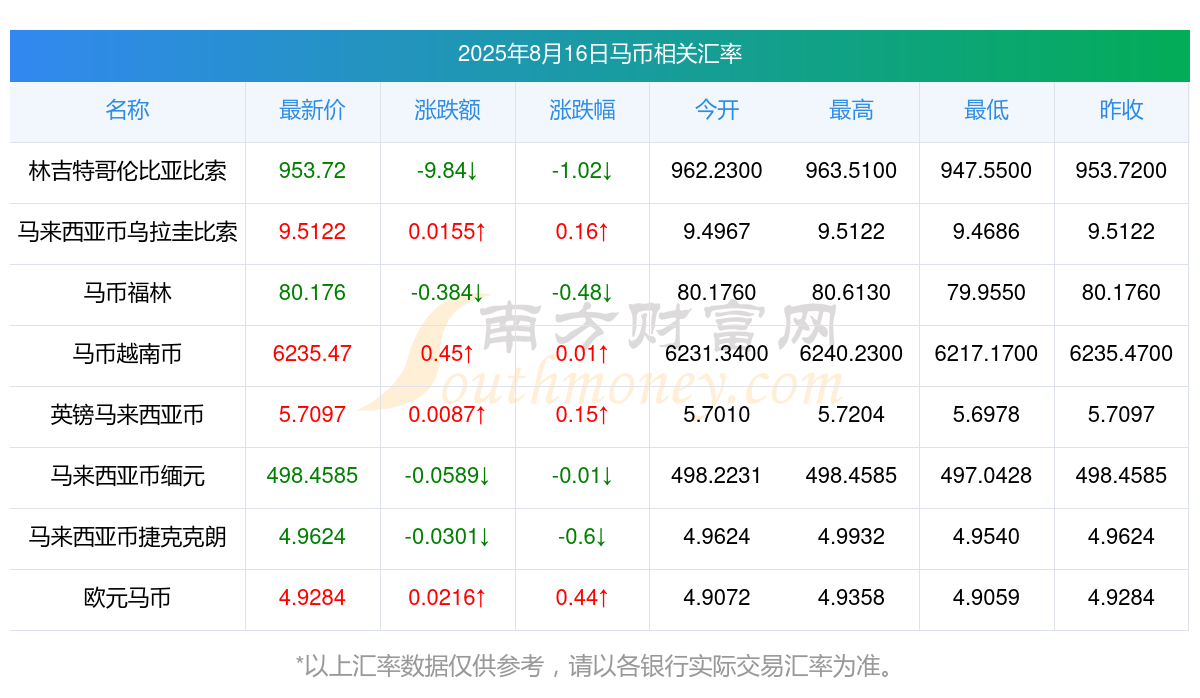
Task: Click change percent -0.01↓
Action: (x=583, y=476)
